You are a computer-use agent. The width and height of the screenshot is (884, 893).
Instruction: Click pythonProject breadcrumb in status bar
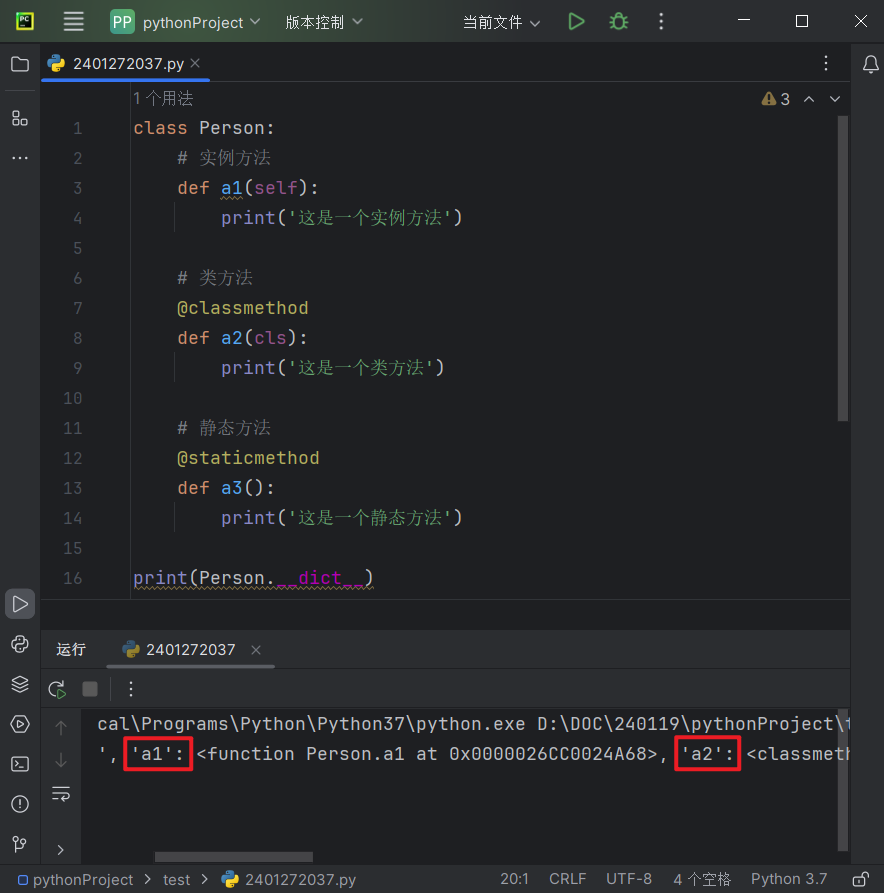tap(76, 880)
